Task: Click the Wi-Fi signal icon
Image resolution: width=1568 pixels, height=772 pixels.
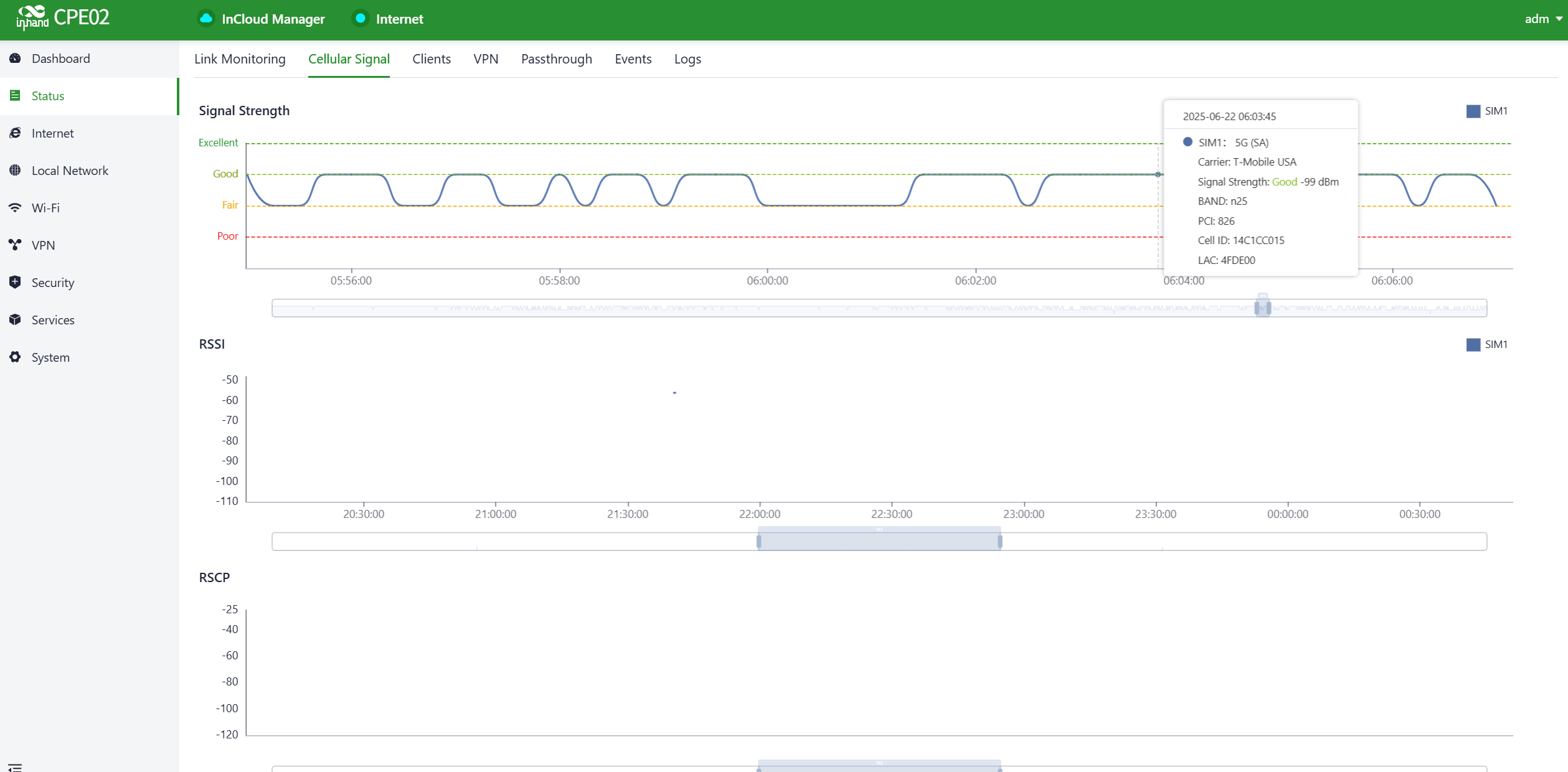Action: point(16,208)
